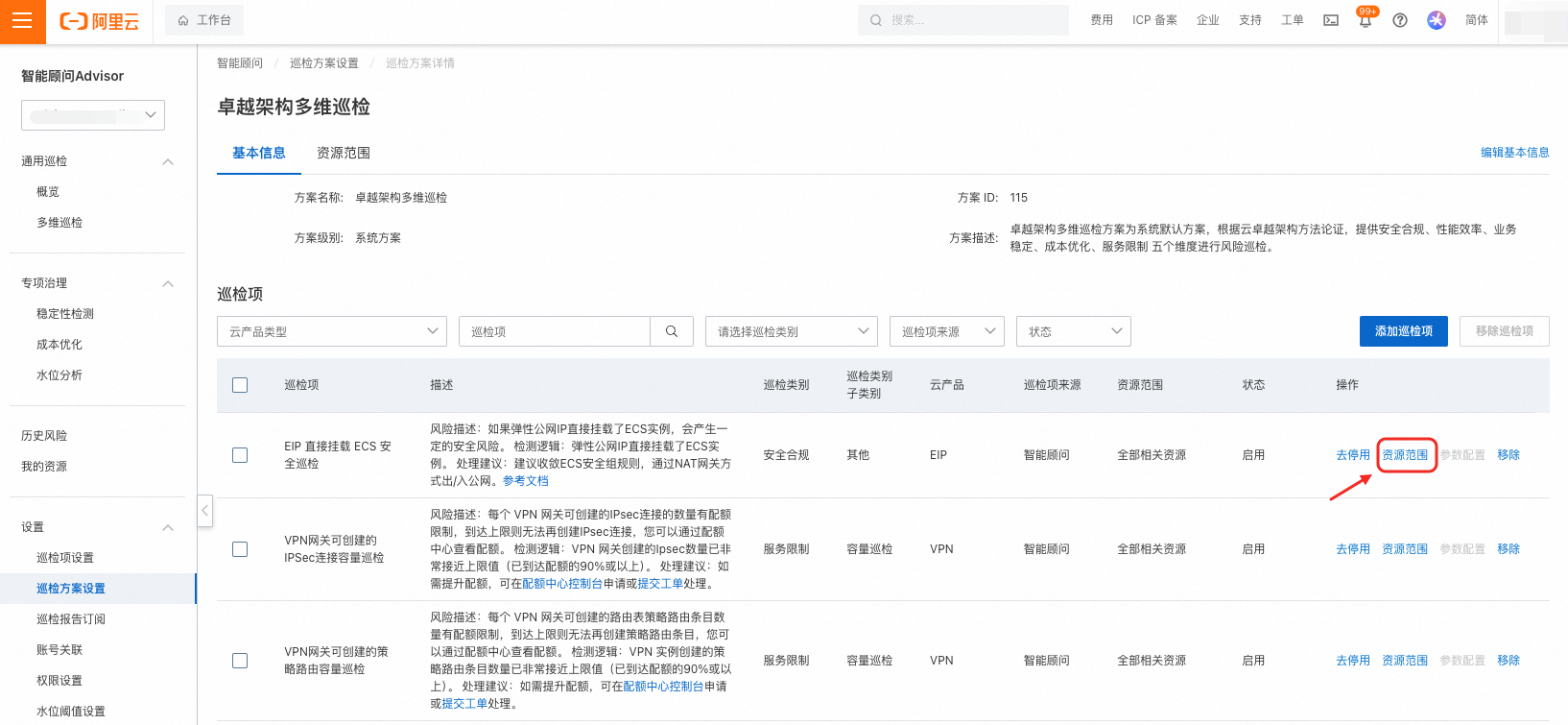Click 配额中心控制台 link in IPSec row

[x=562, y=584]
